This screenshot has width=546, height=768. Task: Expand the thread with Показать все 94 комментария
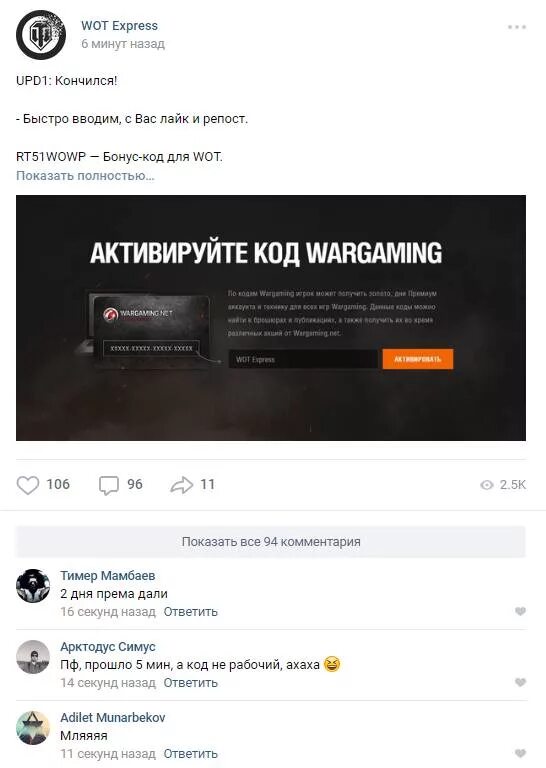click(x=271, y=542)
